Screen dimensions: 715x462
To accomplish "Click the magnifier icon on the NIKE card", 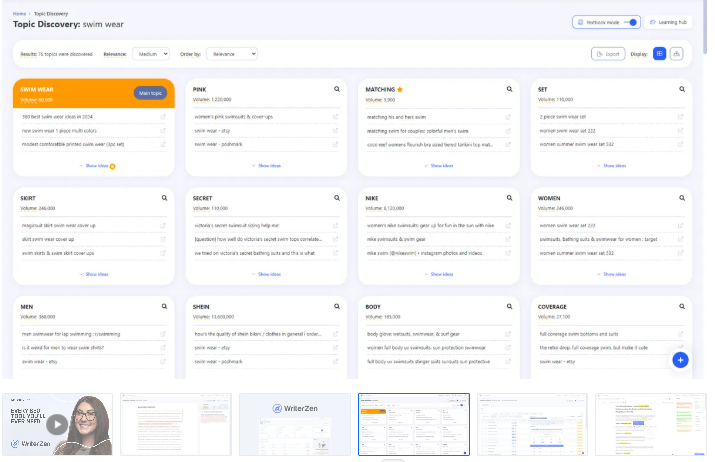I will tap(509, 198).
